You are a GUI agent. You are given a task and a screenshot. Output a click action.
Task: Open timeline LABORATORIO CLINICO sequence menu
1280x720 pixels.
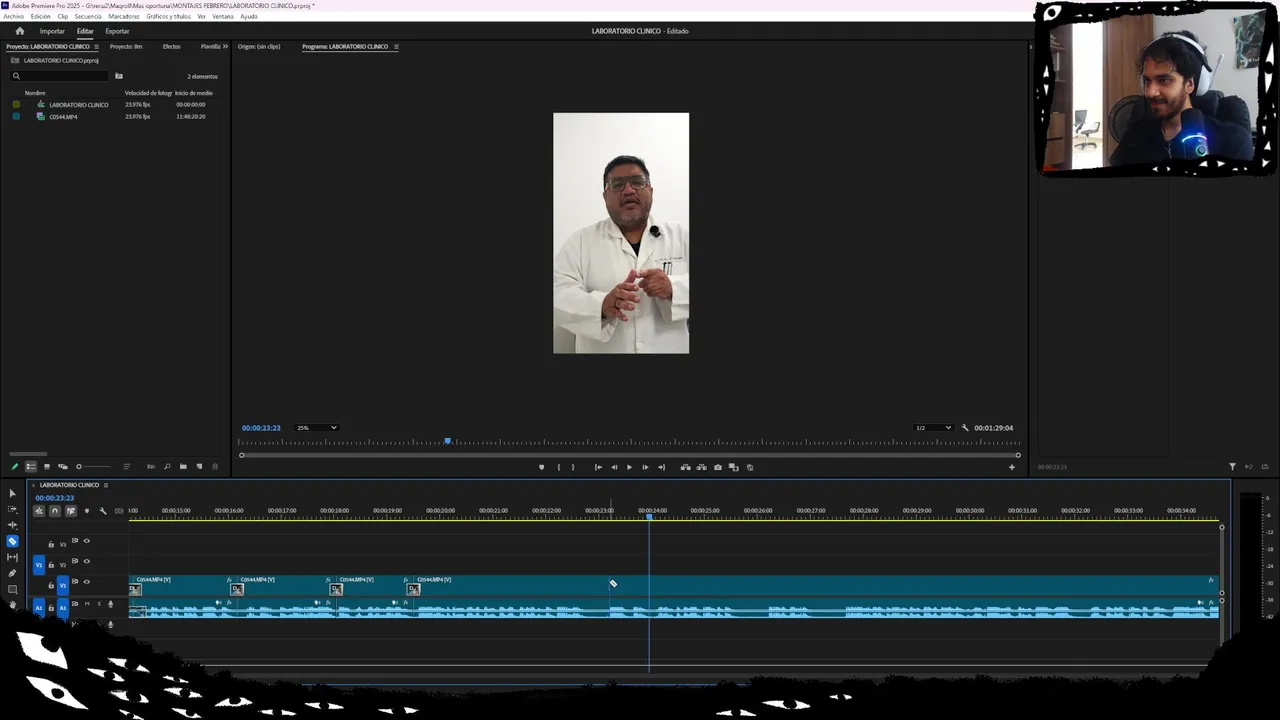pos(105,485)
